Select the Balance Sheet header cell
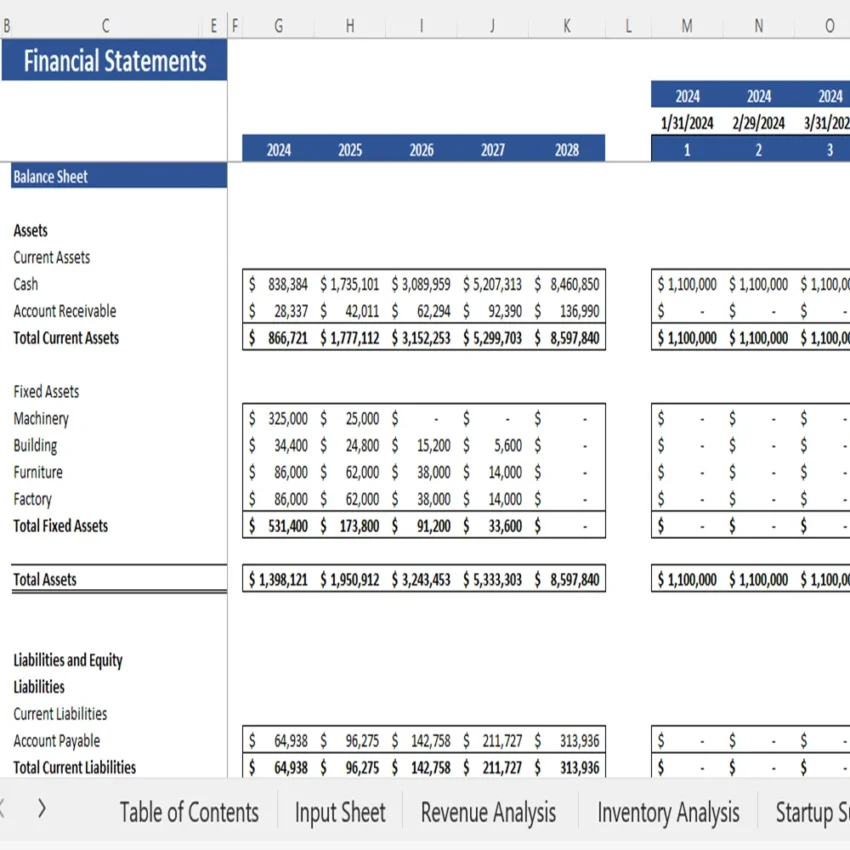 pyautogui.click(x=50, y=176)
